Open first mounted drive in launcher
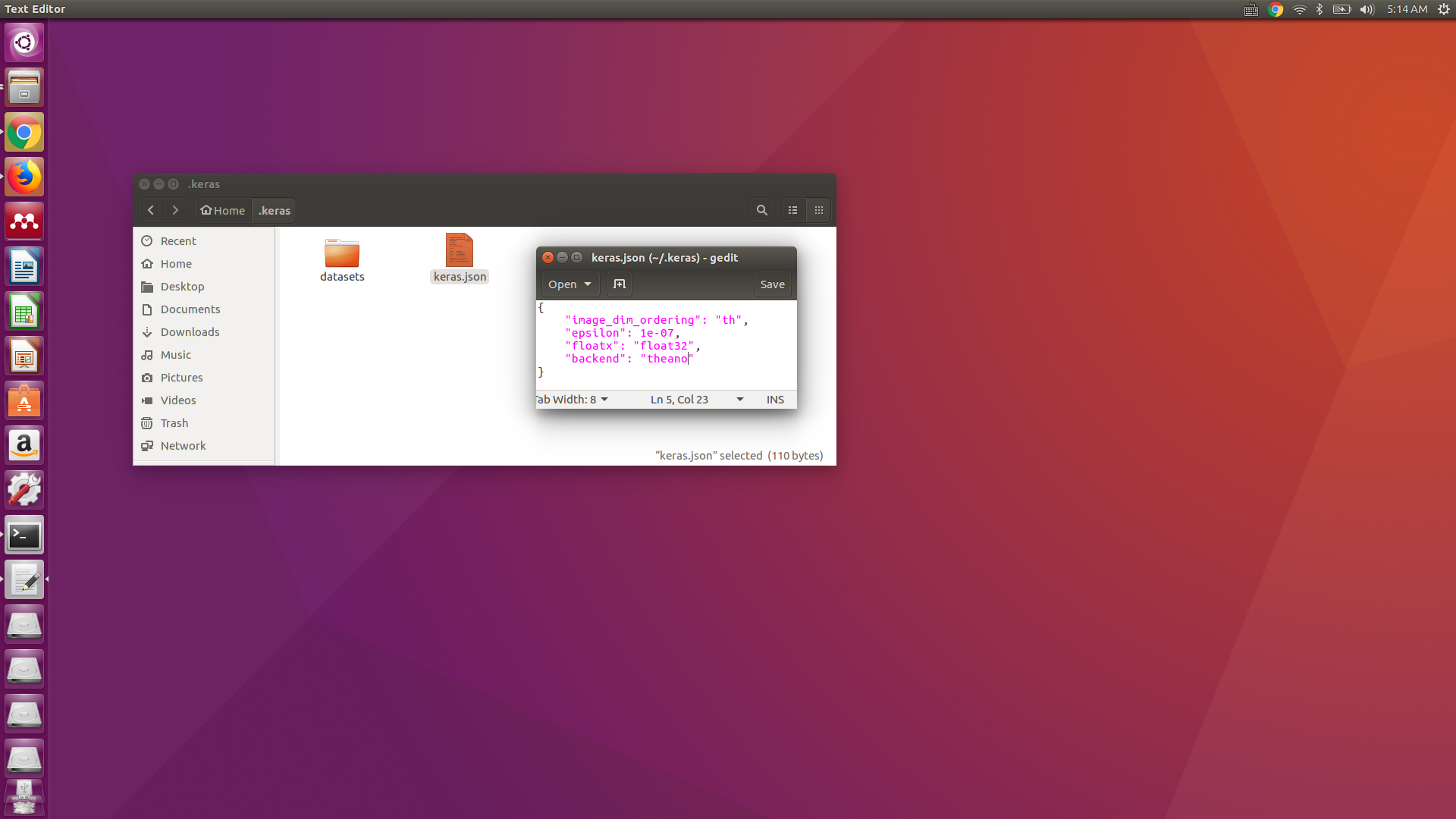This screenshot has height=819, width=1456. pyautogui.click(x=24, y=625)
